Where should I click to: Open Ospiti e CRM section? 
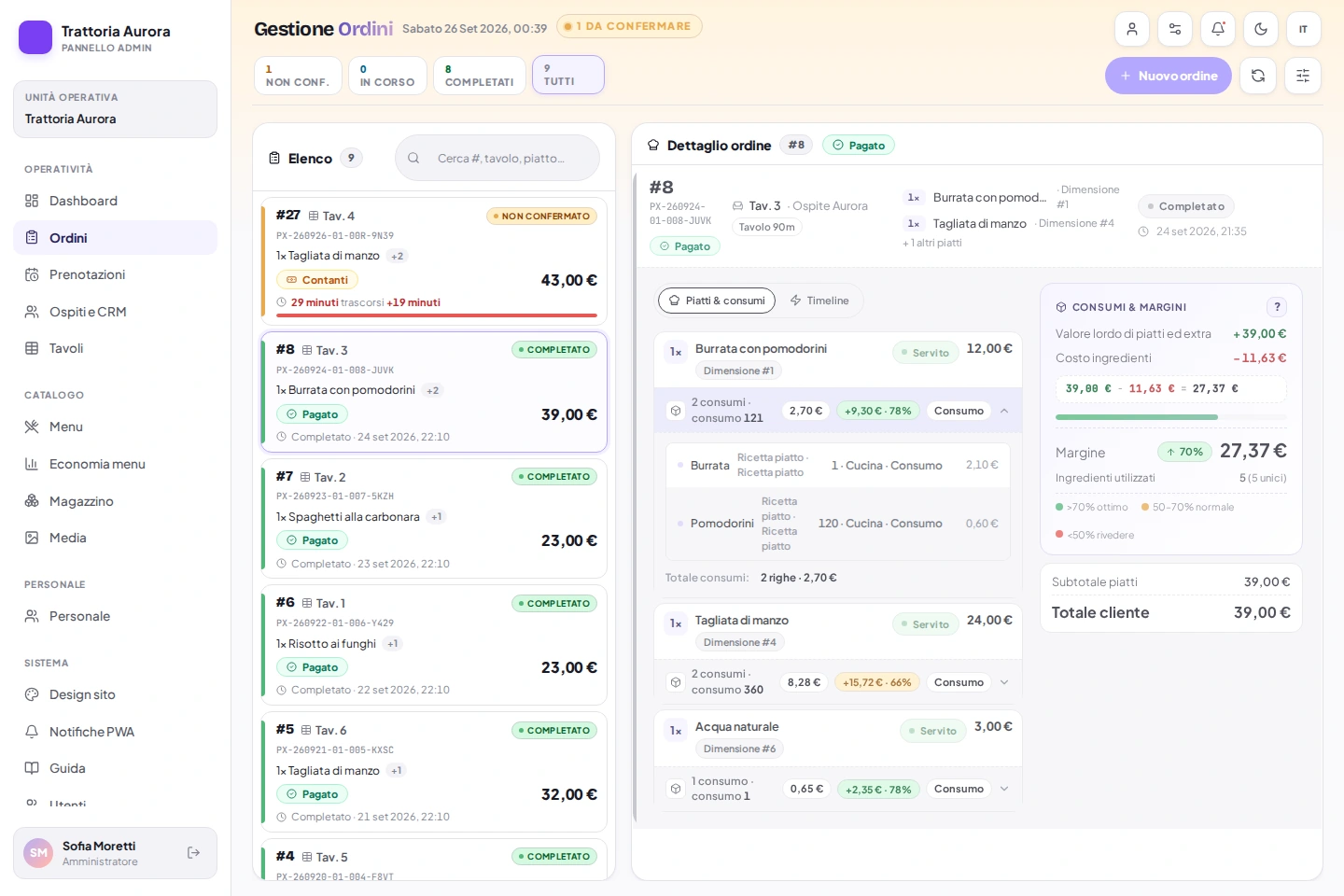pyautogui.click(x=115, y=312)
